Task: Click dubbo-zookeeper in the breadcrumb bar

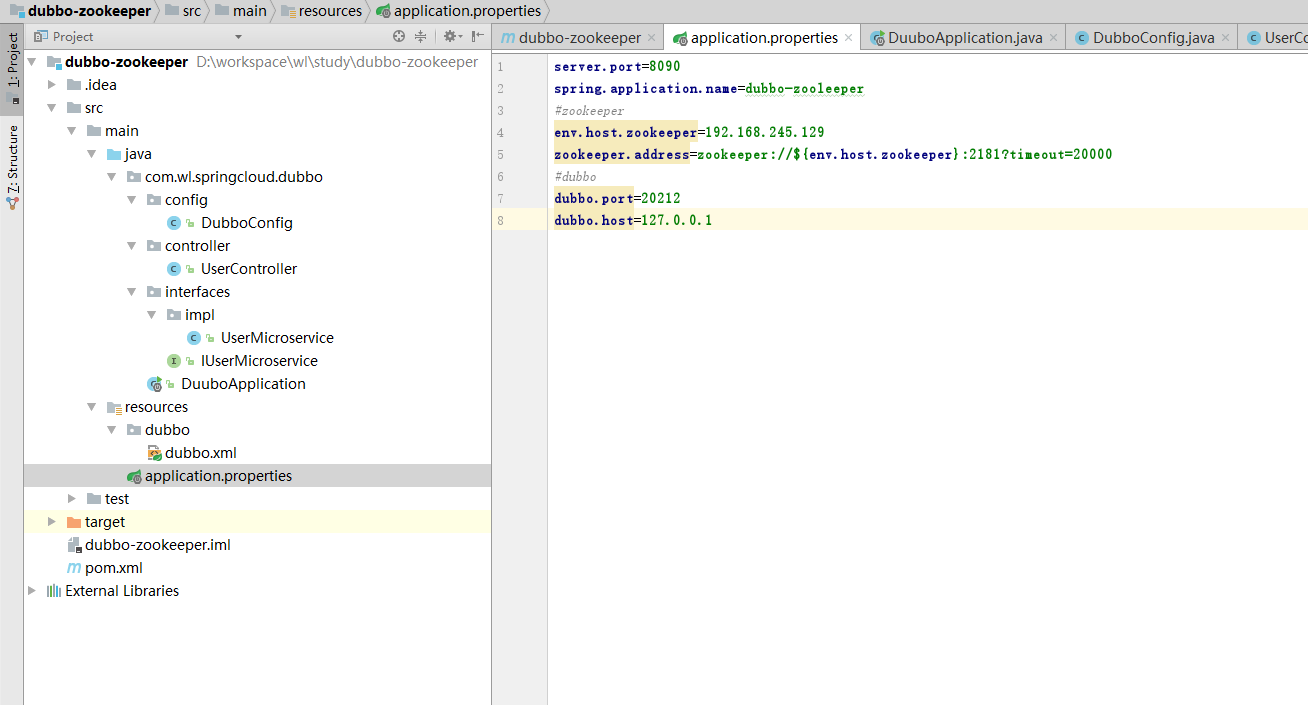Action: click(x=89, y=11)
